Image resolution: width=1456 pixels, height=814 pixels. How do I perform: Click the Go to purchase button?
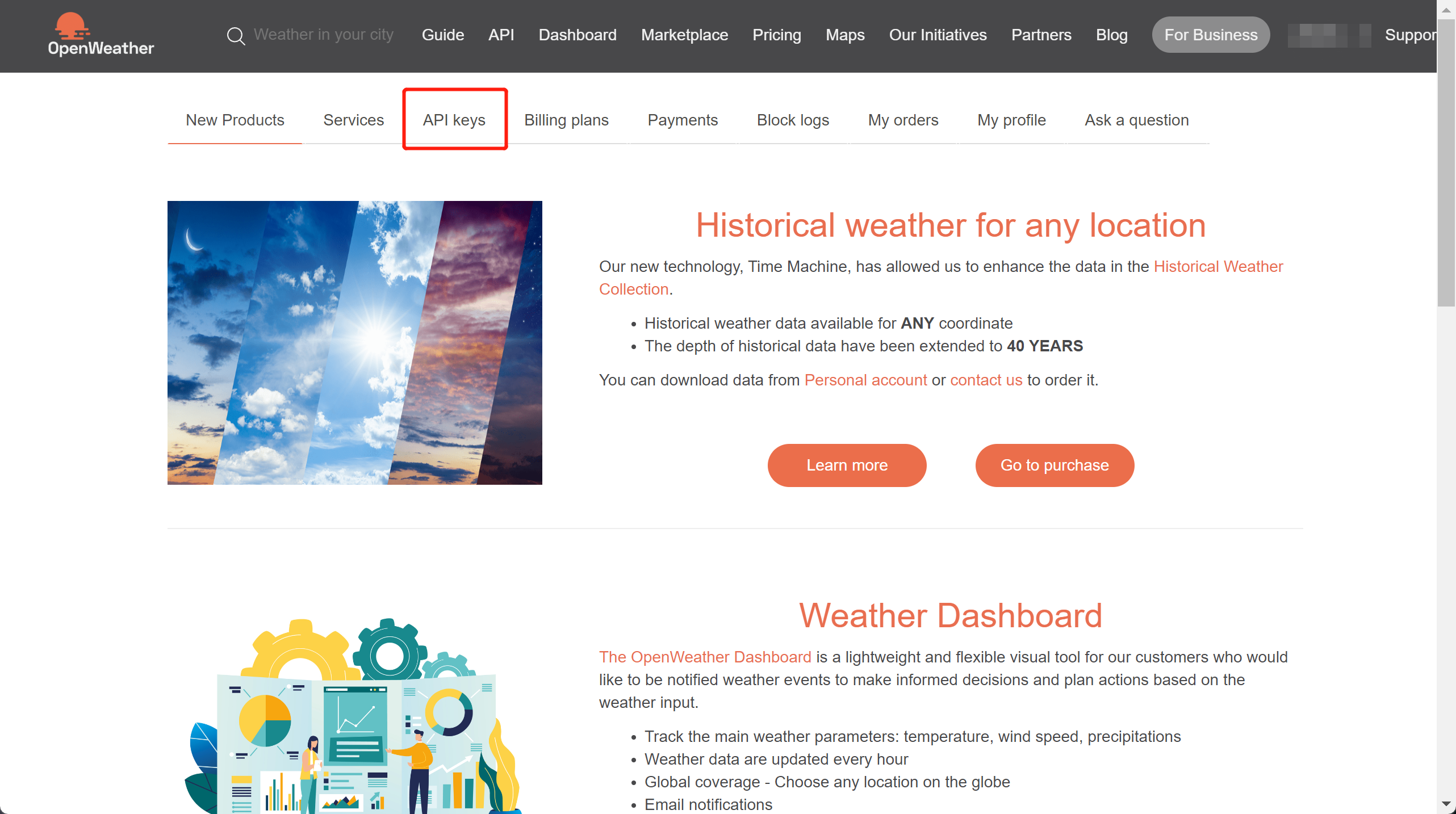pos(1055,465)
